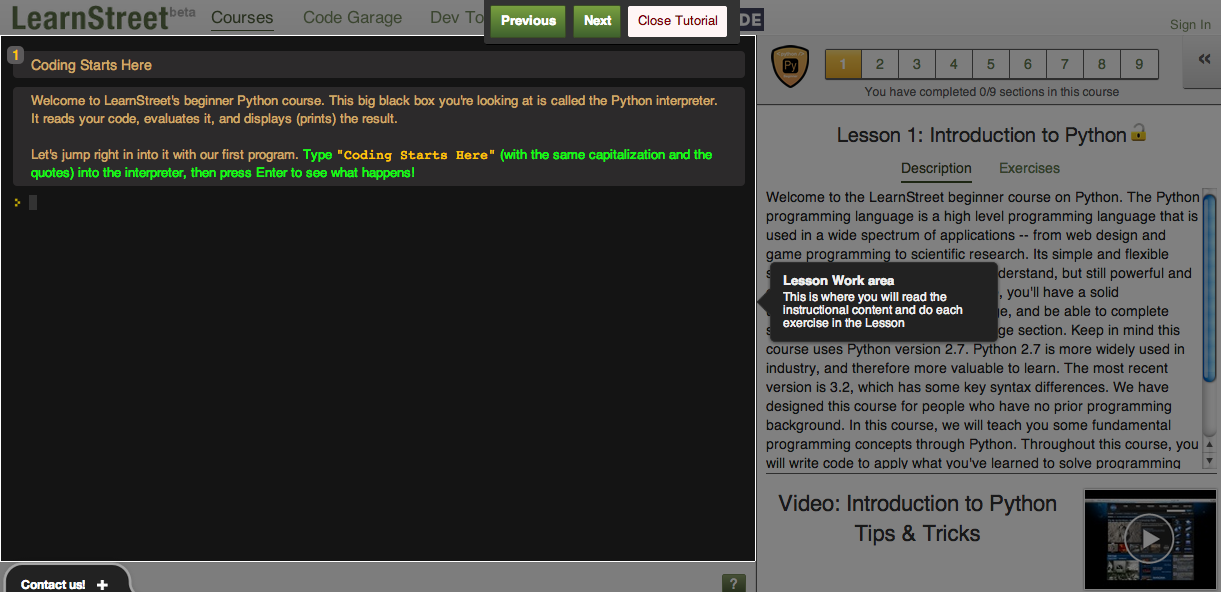Click the step 1 badge in interpreter
This screenshot has width=1221, height=592.
(15, 55)
